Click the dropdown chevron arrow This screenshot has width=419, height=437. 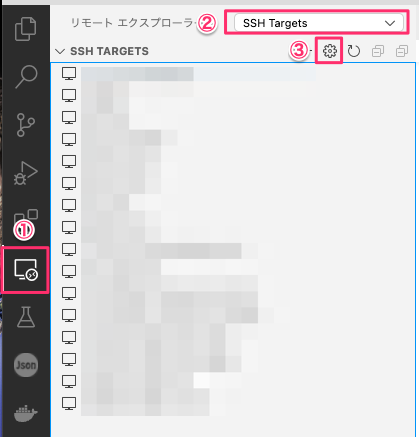pos(390,23)
